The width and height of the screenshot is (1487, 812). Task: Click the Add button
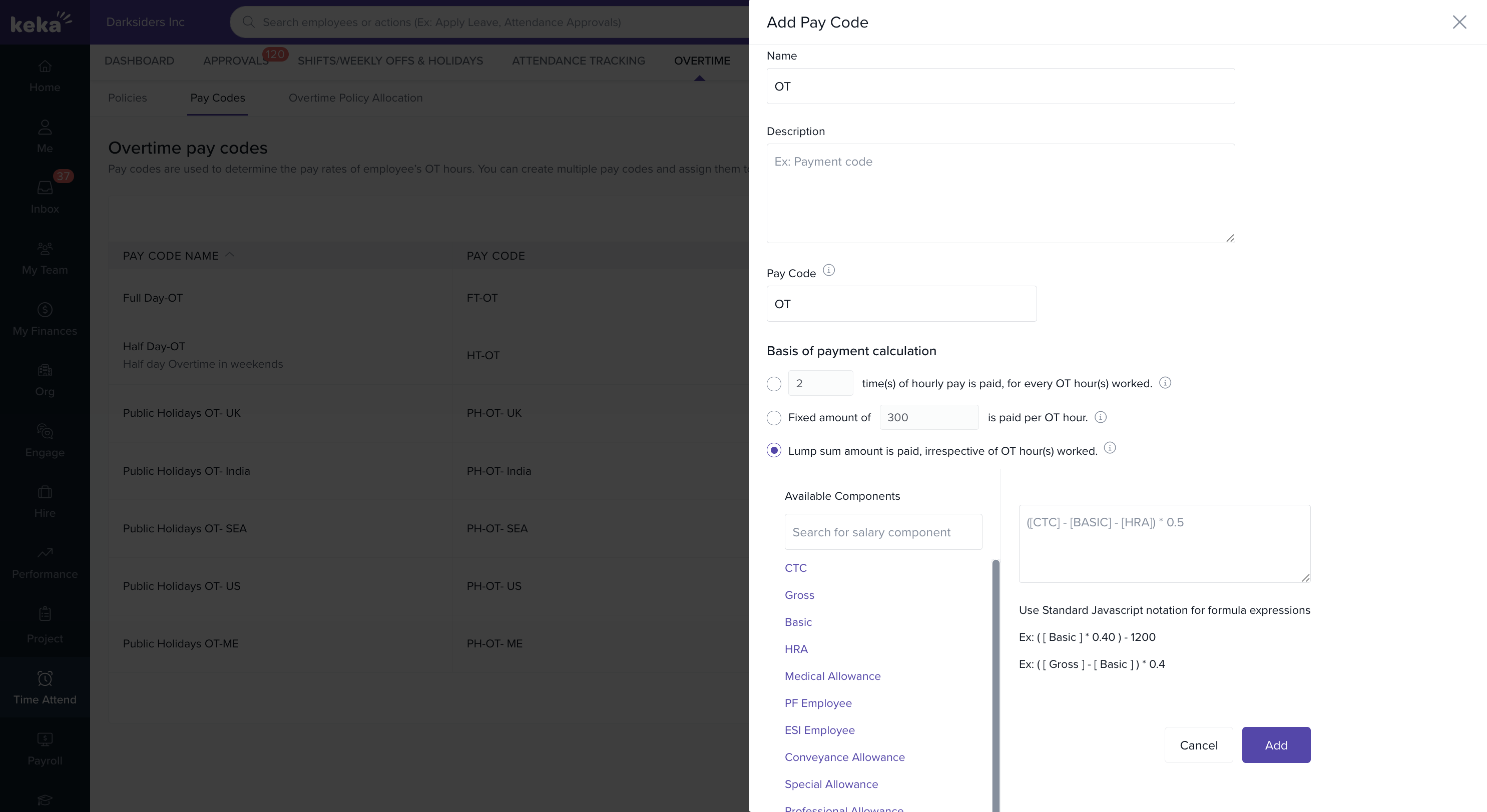click(1276, 744)
